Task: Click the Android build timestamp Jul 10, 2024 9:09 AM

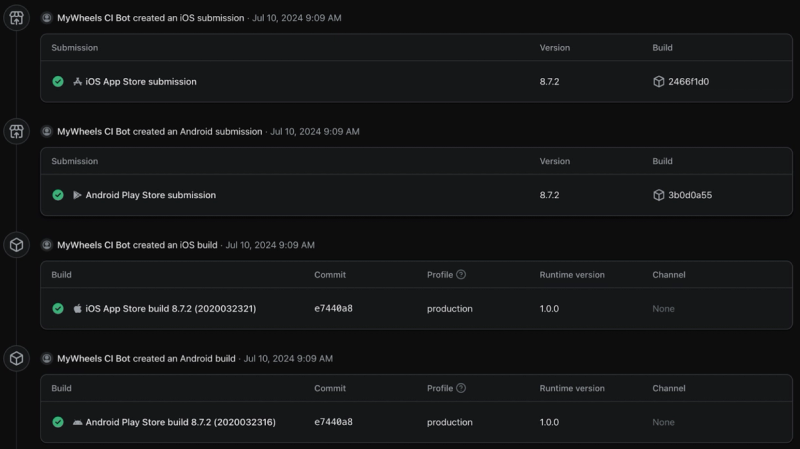Action: [x=288, y=359]
